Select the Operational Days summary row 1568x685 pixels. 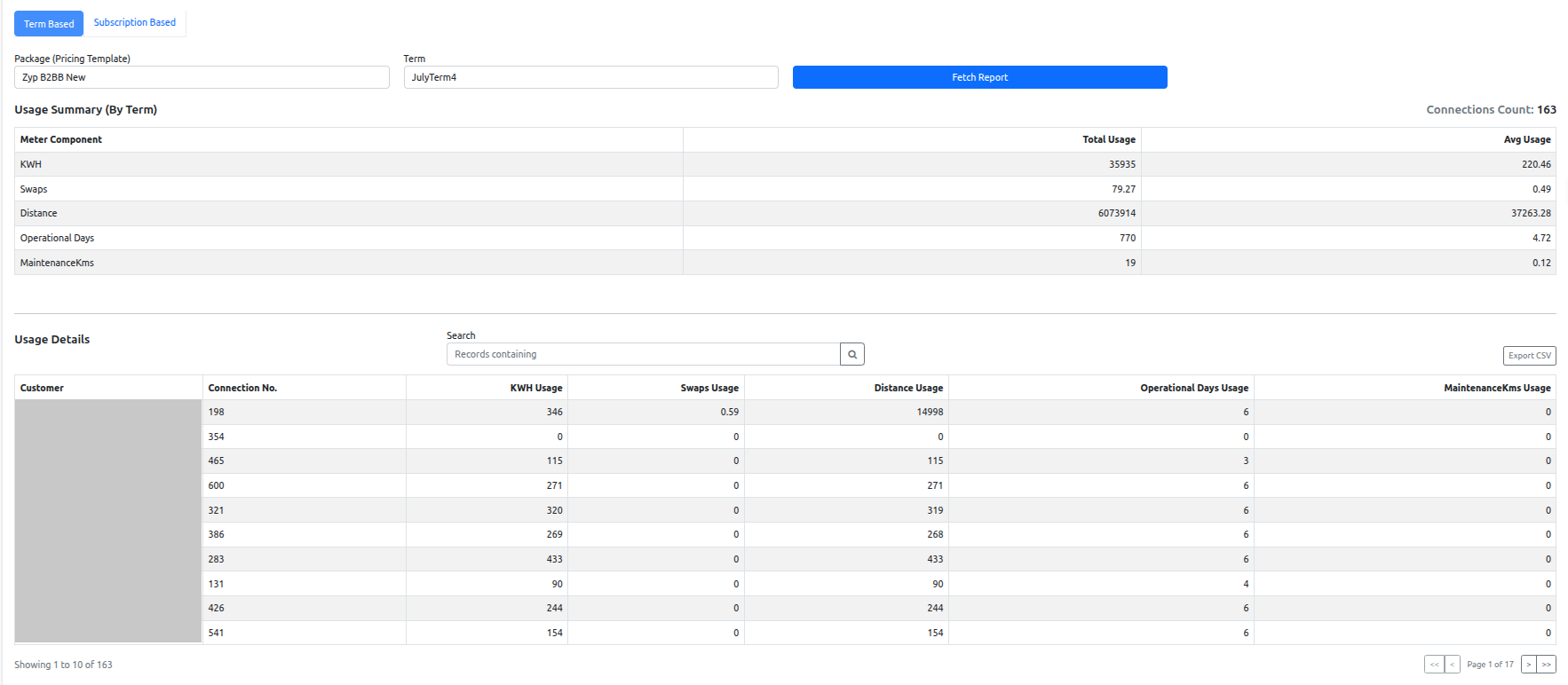[x=785, y=238]
